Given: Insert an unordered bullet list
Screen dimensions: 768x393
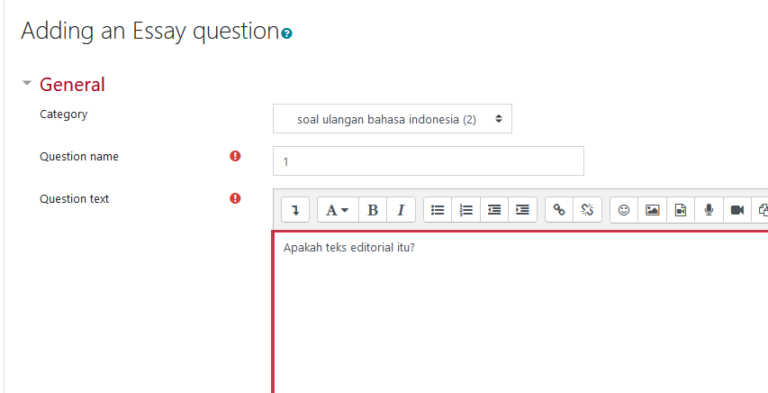Looking at the screenshot, I should tap(437, 210).
